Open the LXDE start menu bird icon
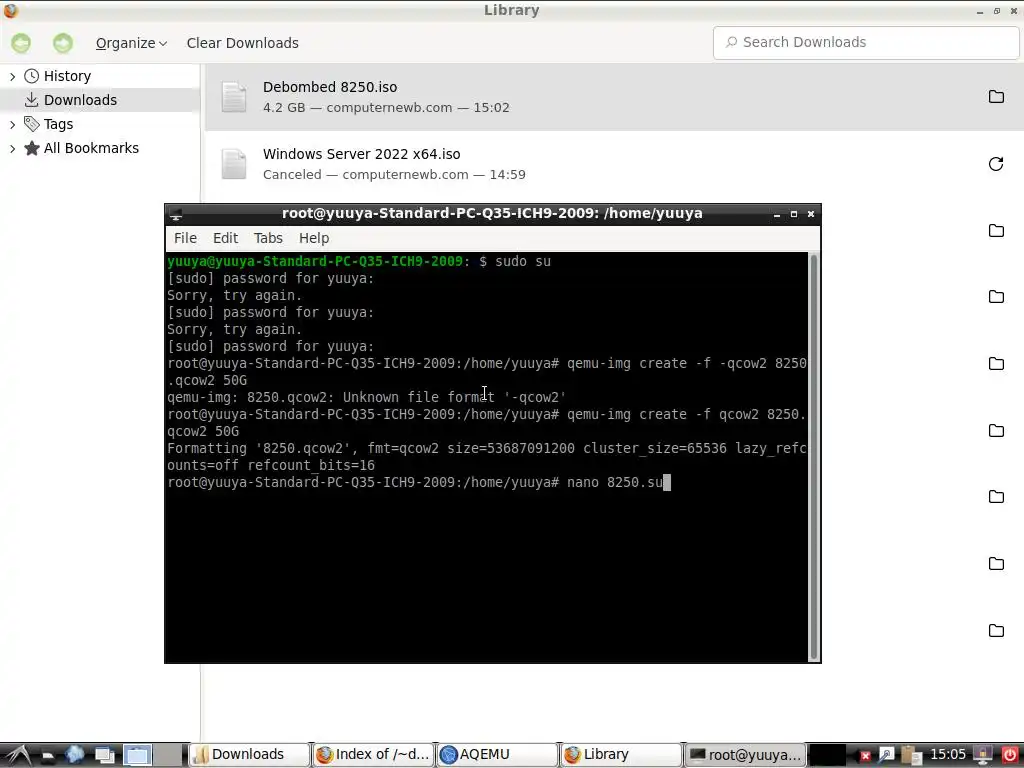This screenshot has width=1024, height=768. (18, 755)
